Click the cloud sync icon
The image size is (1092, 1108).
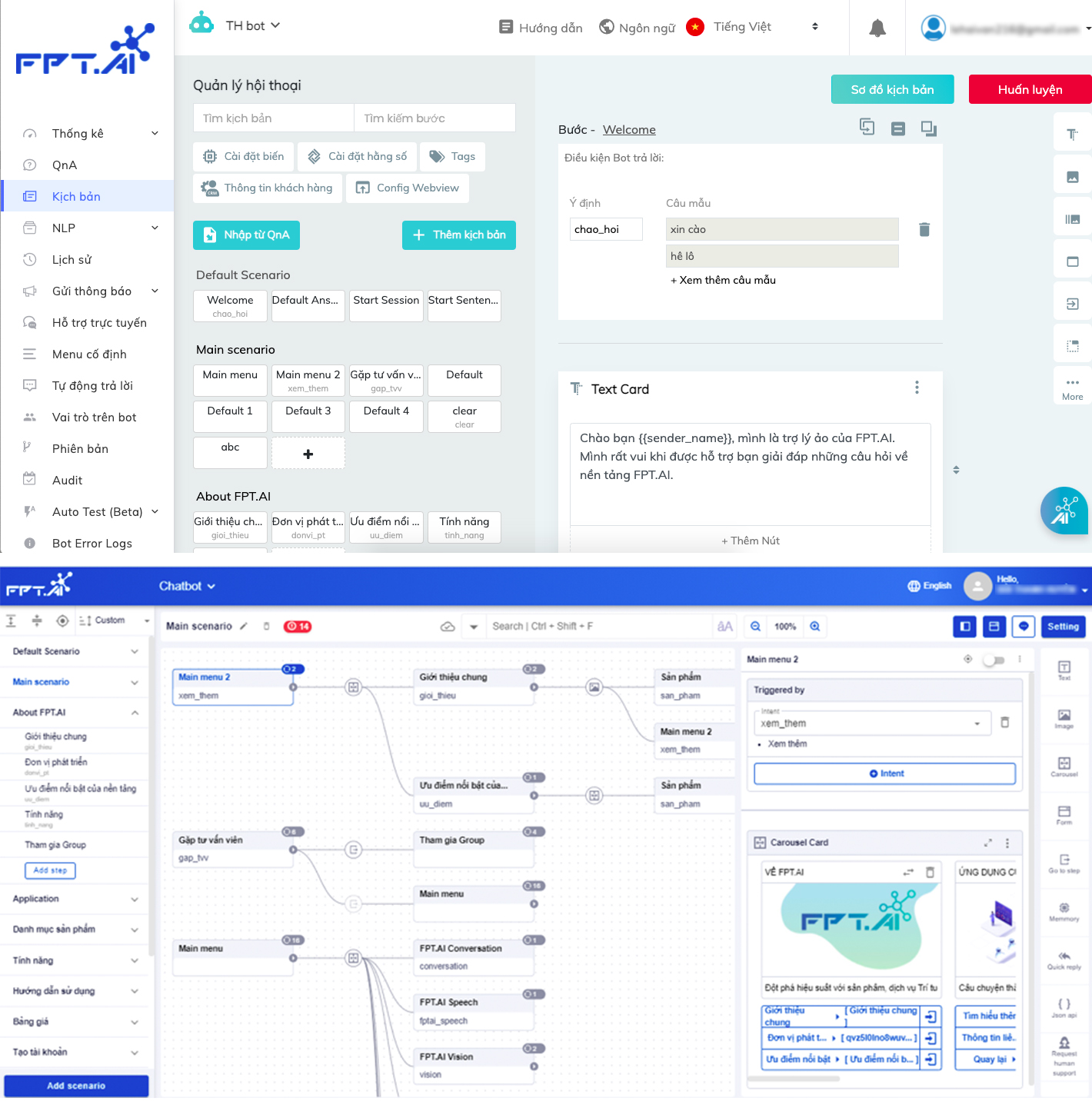448,627
